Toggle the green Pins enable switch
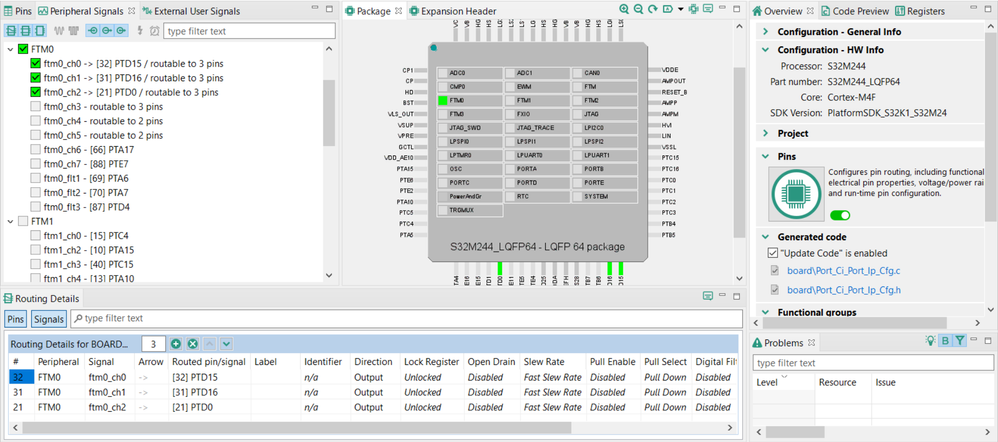Screen dimensions: 998x442 pyautogui.click(x=840, y=215)
